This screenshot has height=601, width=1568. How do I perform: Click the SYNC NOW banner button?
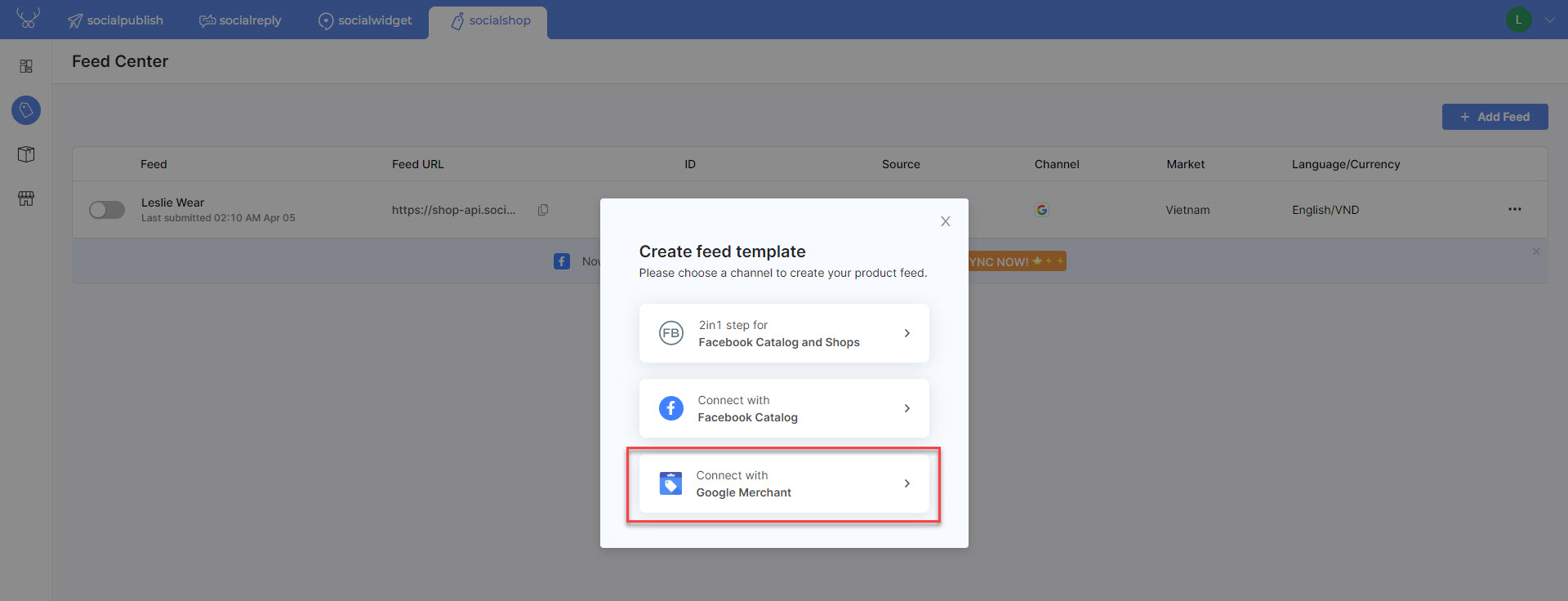coord(1018,261)
